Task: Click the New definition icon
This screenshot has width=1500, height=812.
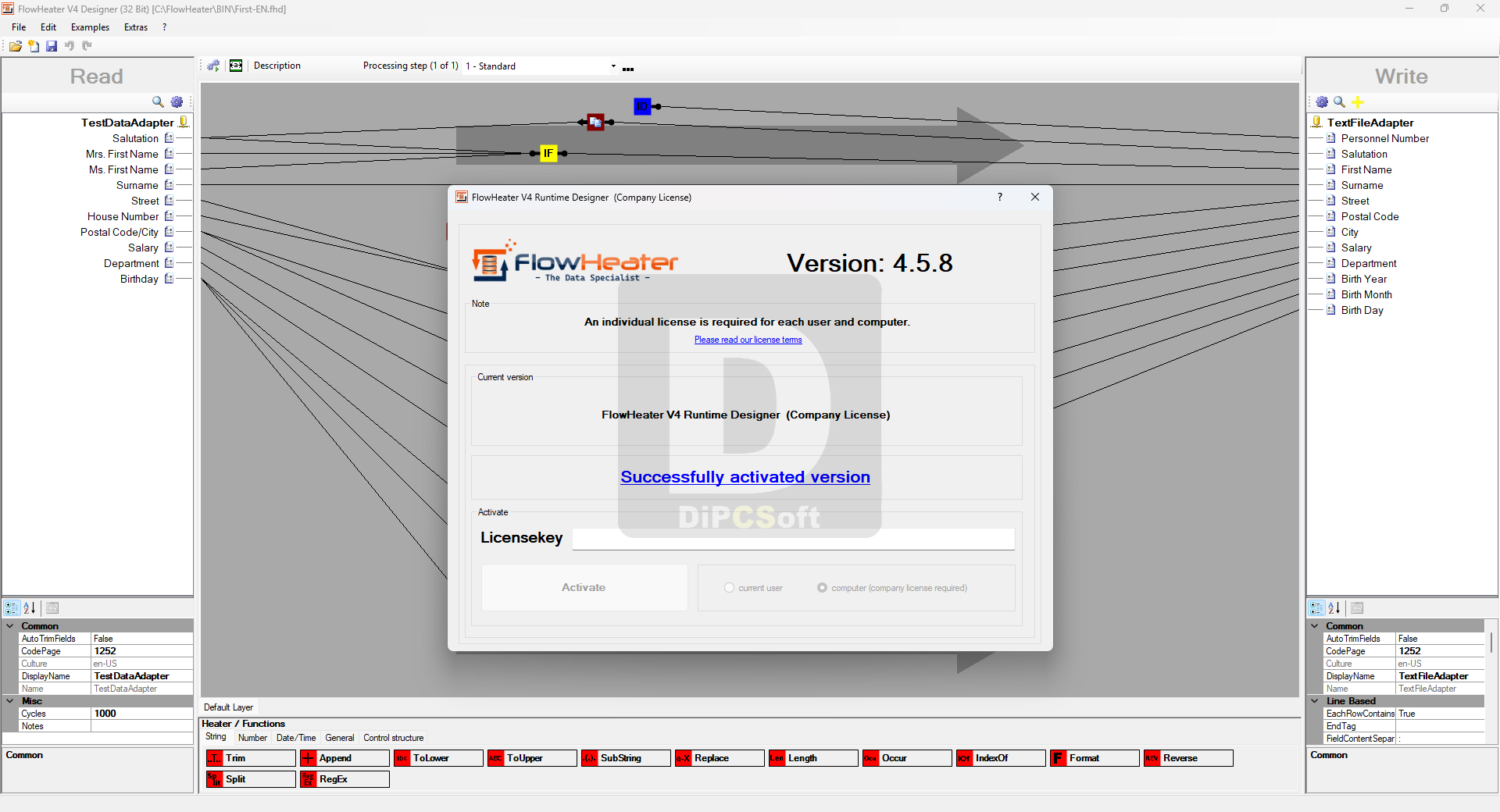Action: pos(34,46)
